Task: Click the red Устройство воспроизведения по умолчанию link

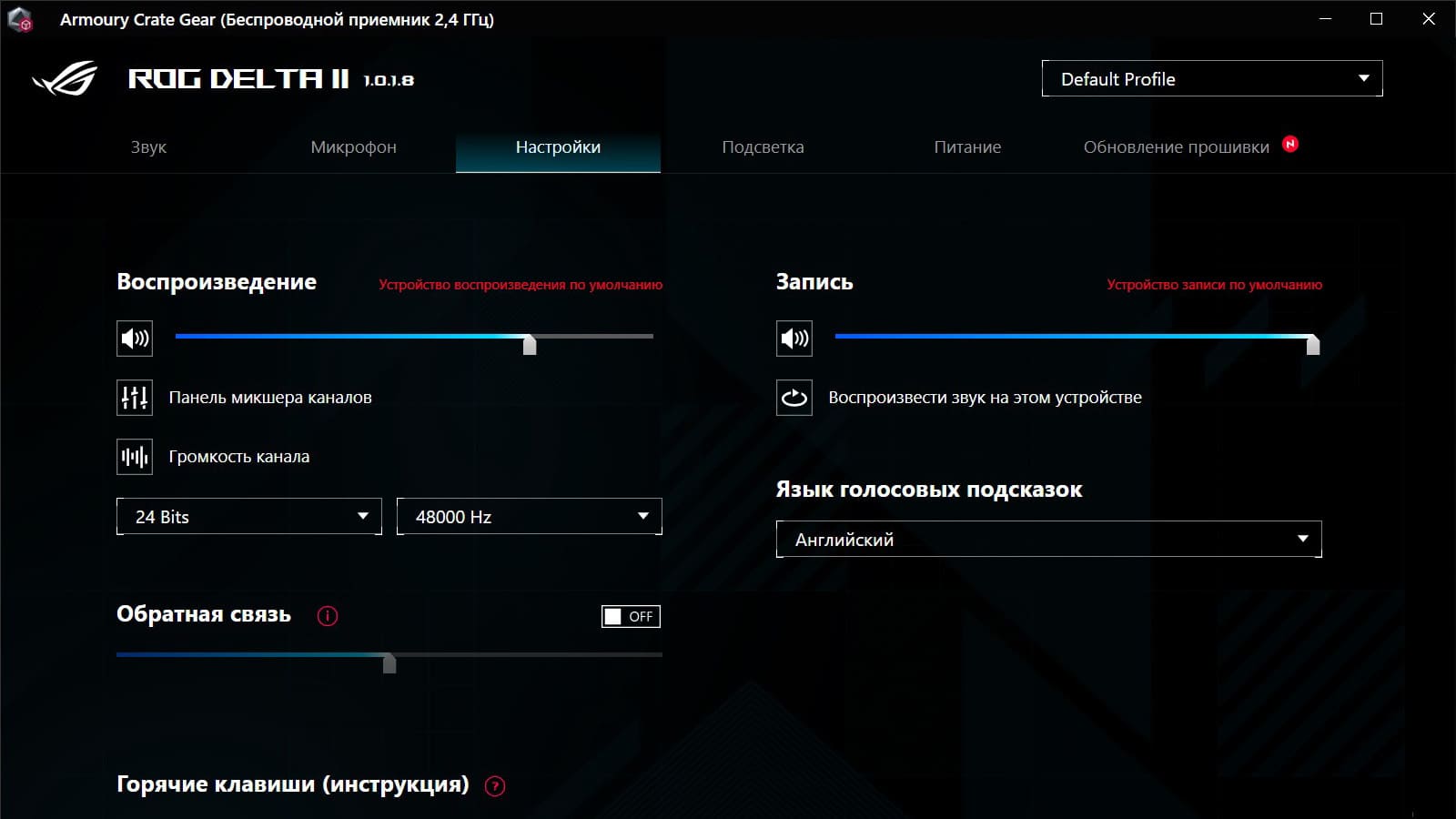Action: point(521,285)
